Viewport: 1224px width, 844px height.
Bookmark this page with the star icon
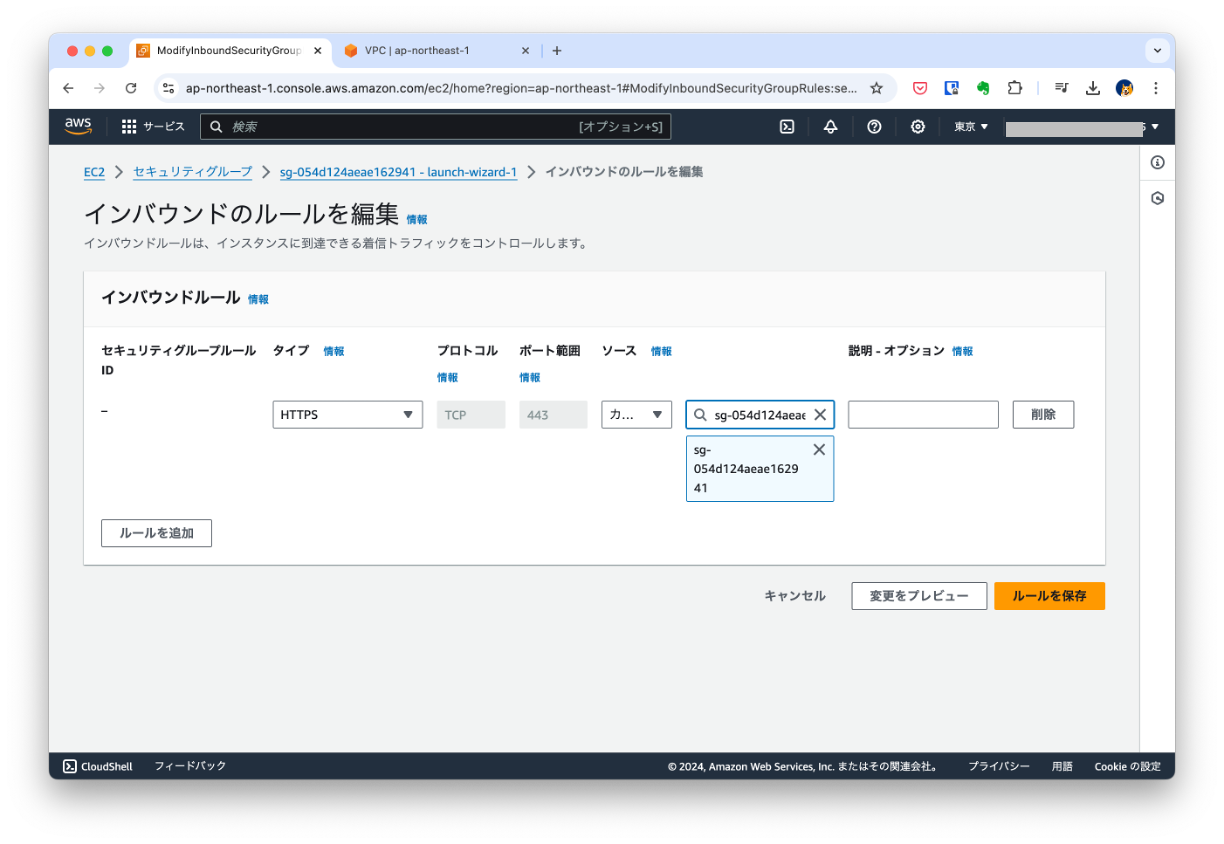(877, 88)
